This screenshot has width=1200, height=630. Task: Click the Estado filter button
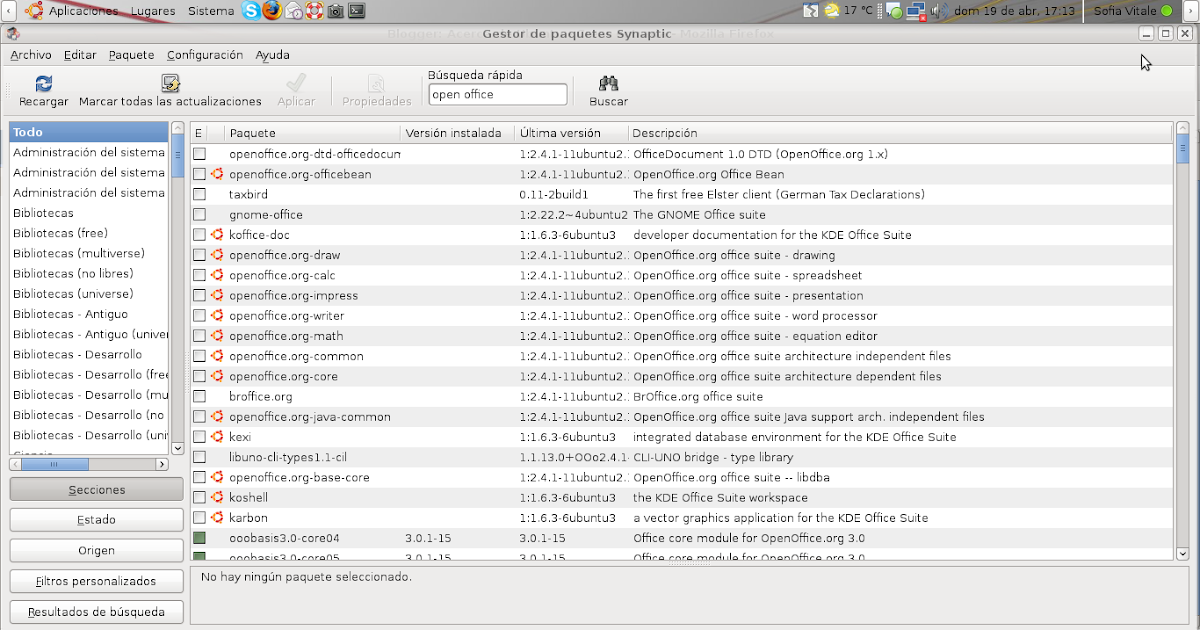tap(96, 520)
